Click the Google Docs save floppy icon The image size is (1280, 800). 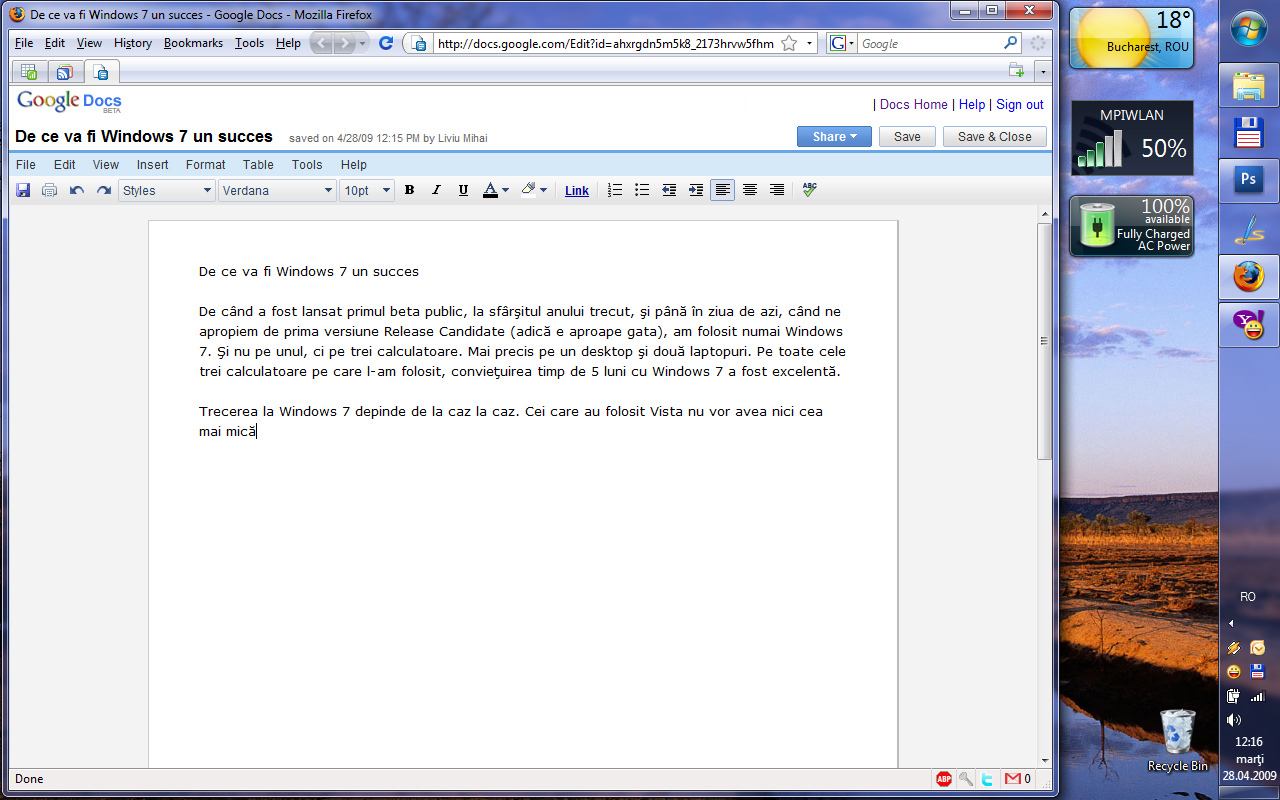click(x=23, y=190)
